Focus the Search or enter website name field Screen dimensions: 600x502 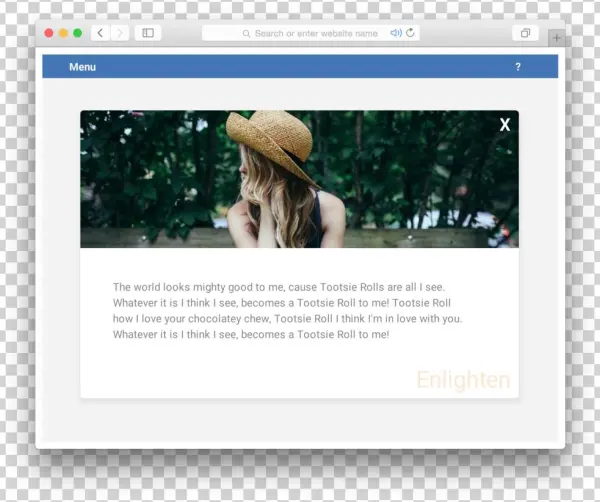[311, 33]
